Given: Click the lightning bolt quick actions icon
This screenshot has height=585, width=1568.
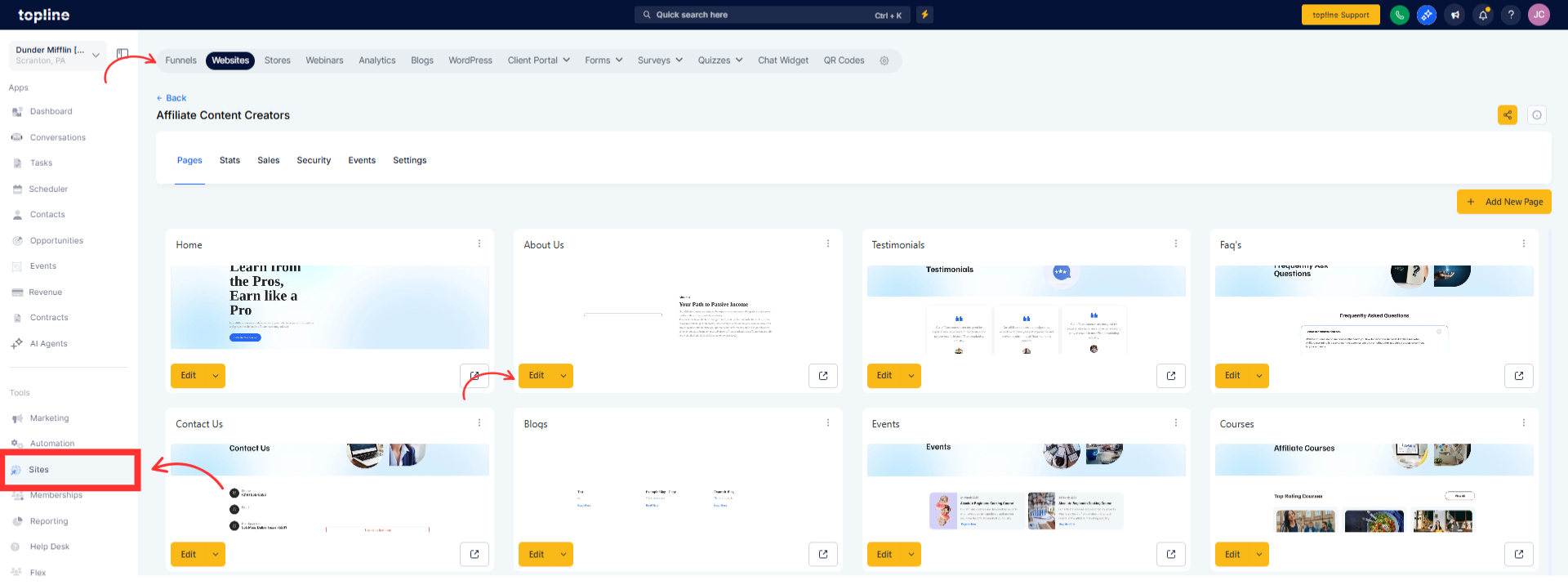Looking at the screenshot, I should (x=924, y=15).
